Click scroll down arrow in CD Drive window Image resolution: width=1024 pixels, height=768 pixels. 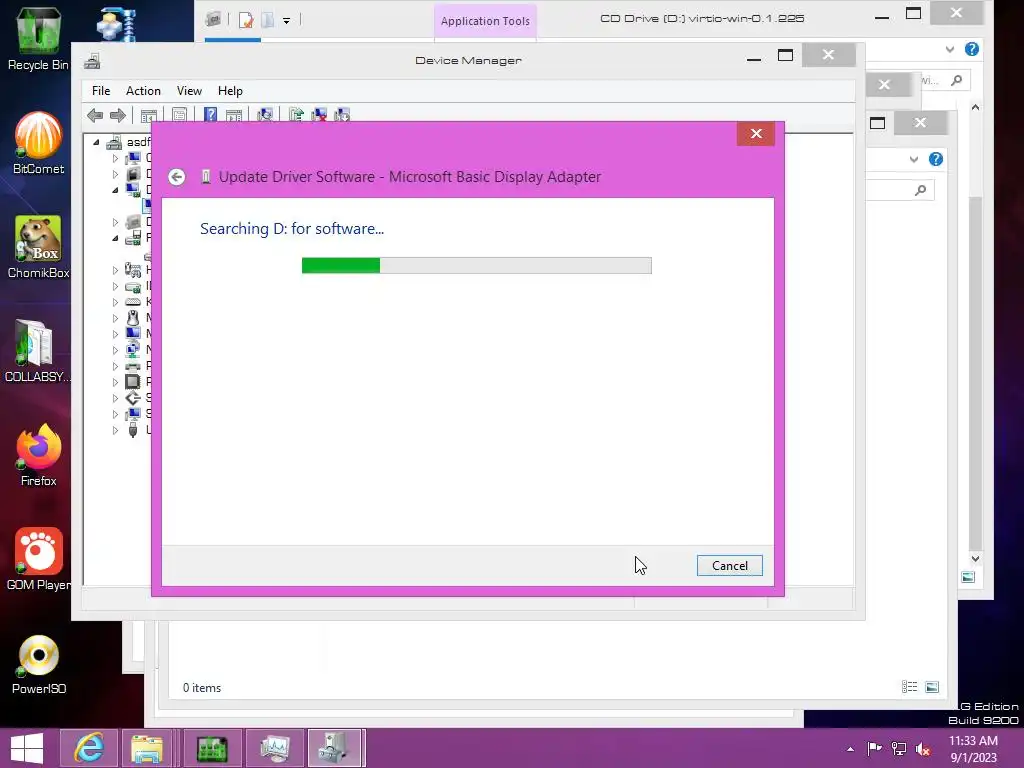coord(975,558)
